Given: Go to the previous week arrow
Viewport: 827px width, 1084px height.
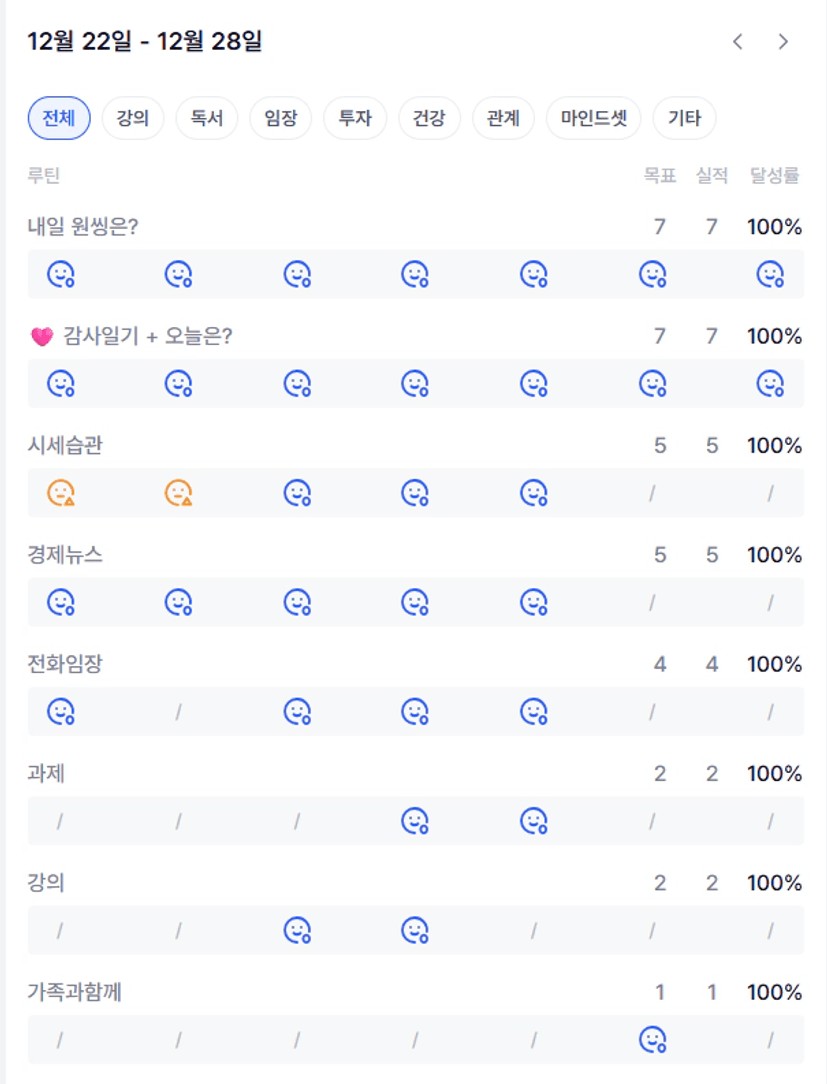Looking at the screenshot, I should tap(738, 42).
